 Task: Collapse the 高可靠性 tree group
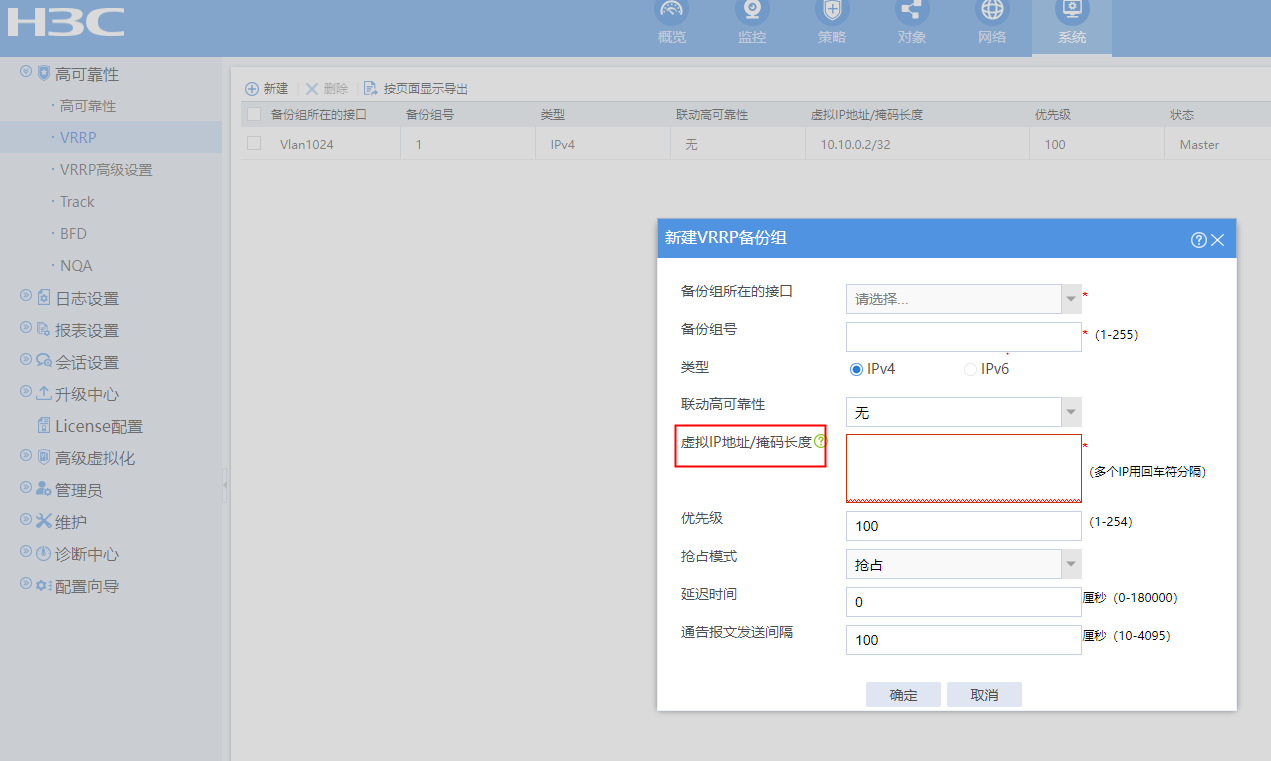[x=26, y=73]
